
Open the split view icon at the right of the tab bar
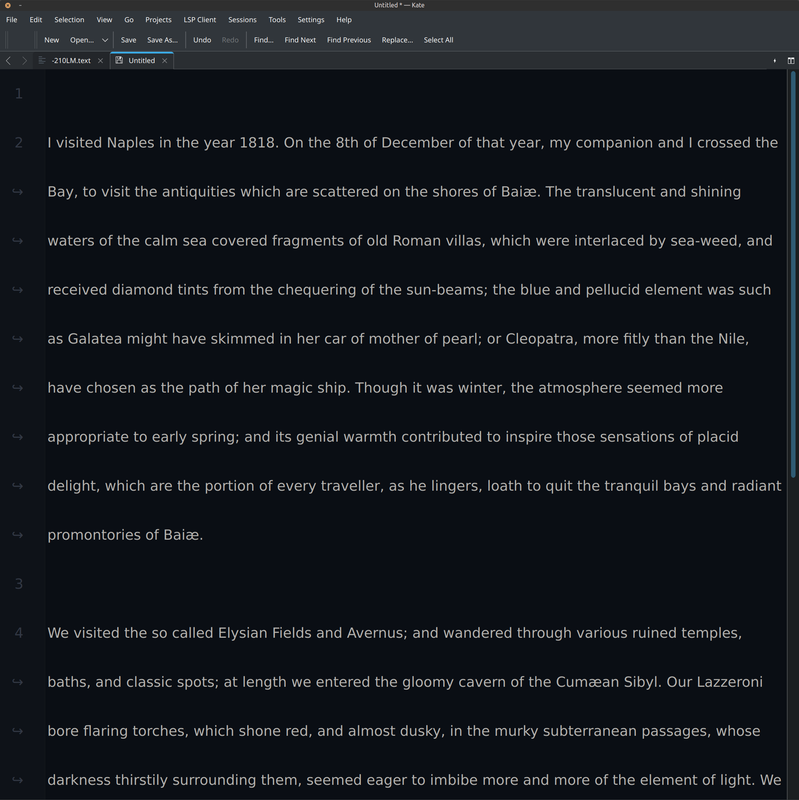[x=791, y=61]
